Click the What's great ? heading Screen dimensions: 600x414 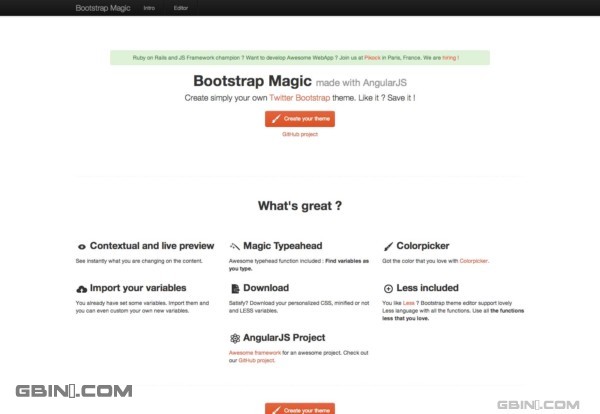pyautogui.click(x=300, y=206)
